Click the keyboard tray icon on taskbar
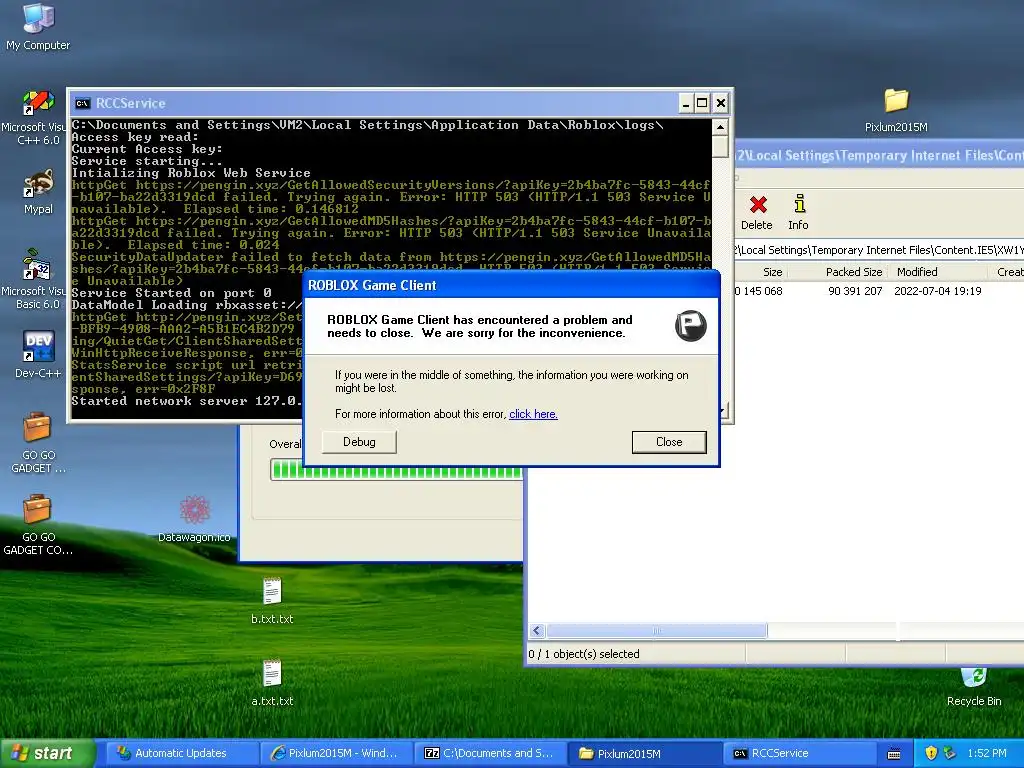 894,754
